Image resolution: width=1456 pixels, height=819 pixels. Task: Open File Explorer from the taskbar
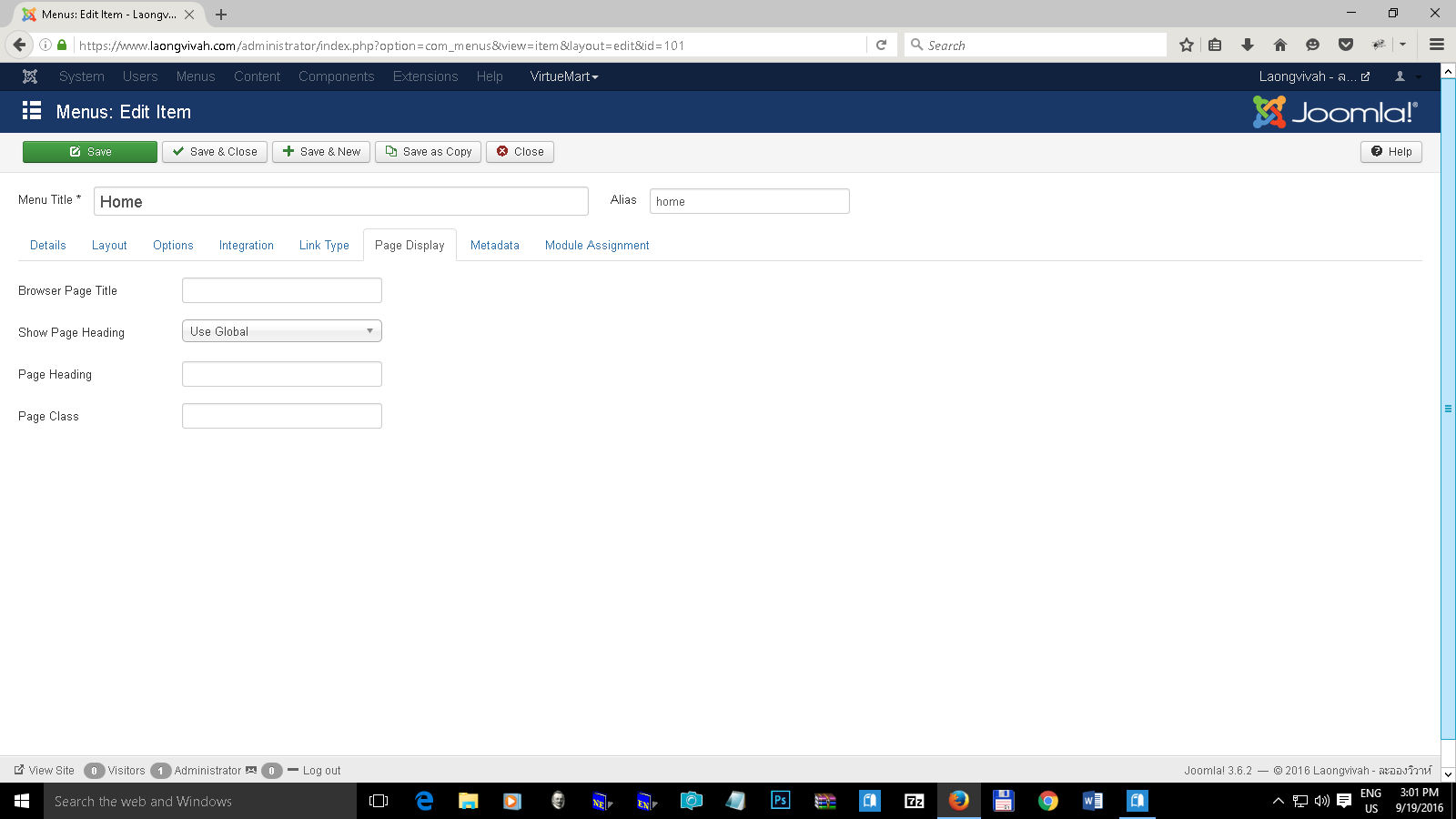(468, 801)
